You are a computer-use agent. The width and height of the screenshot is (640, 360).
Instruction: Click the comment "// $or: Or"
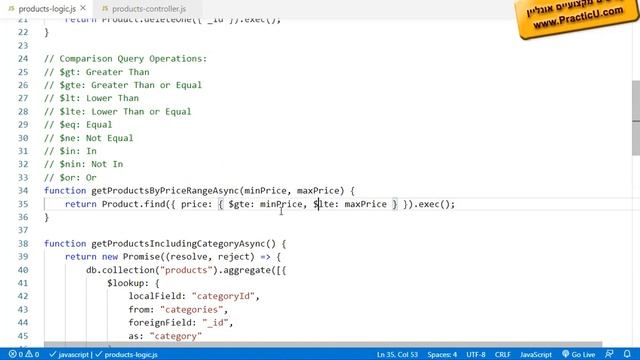click(70, 178)
